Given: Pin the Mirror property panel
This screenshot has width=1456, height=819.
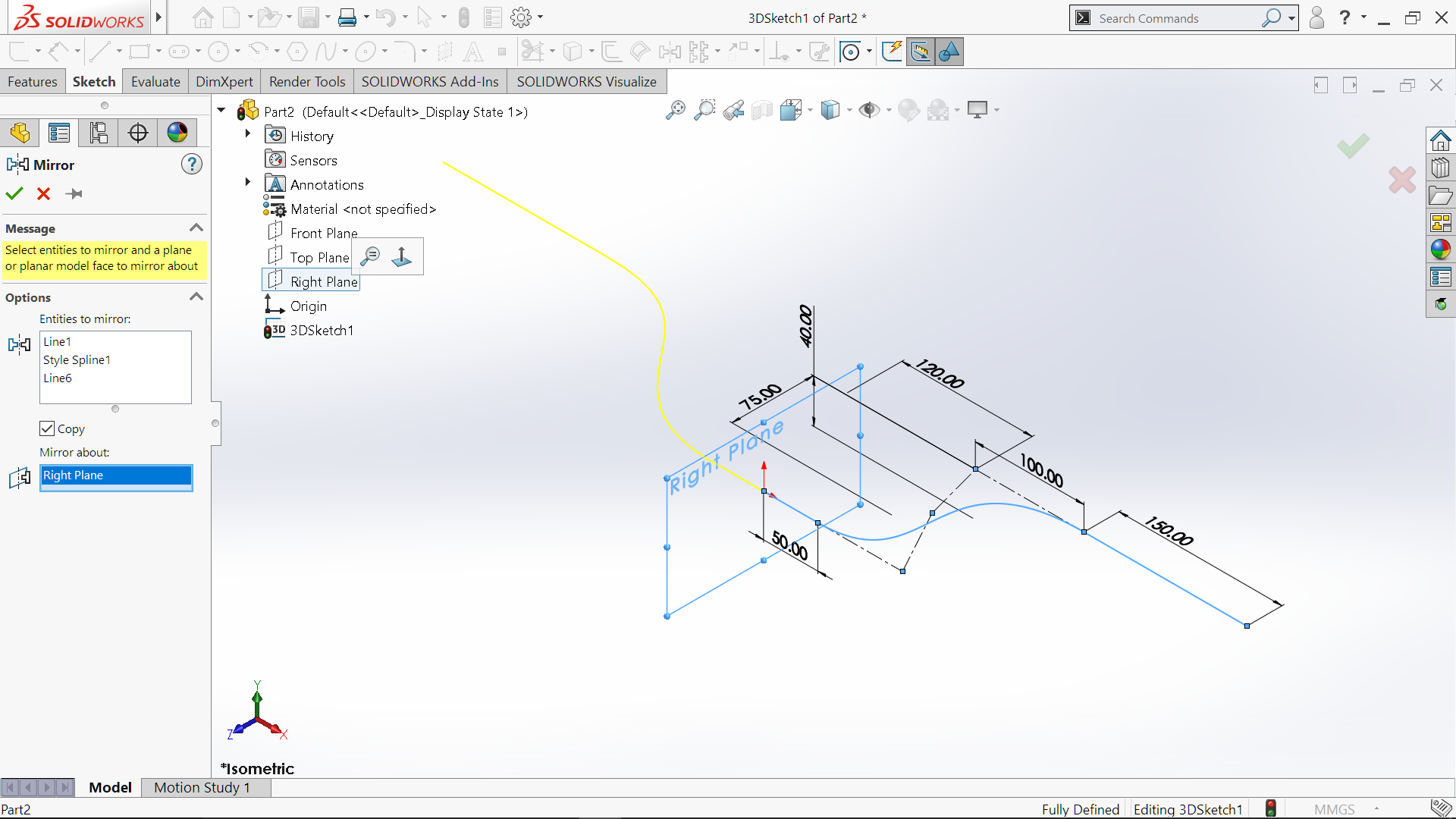Looking at the screenshot, I should coord(74,194).
